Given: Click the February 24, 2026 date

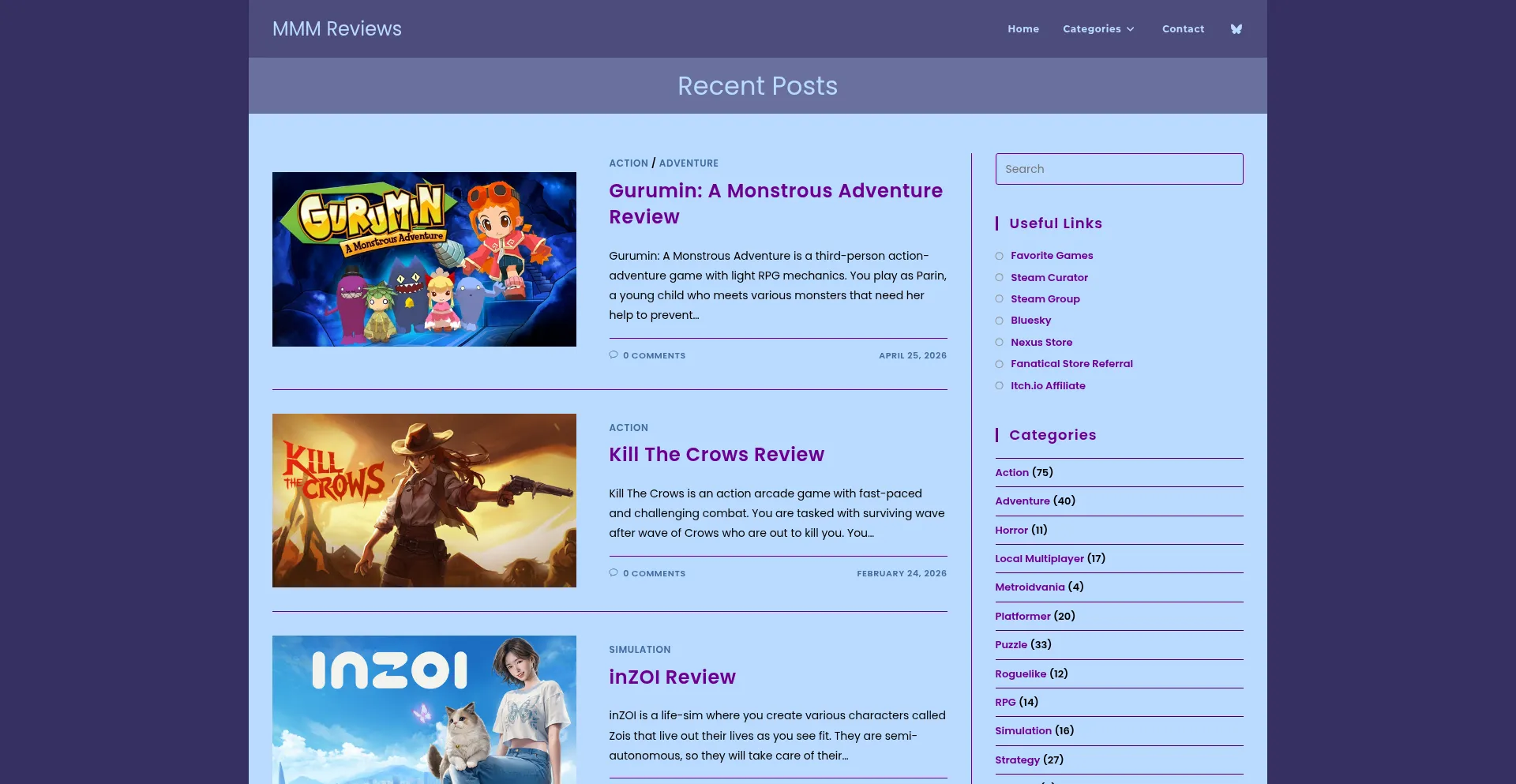Looking at the screenshot, I should (902, 573).
